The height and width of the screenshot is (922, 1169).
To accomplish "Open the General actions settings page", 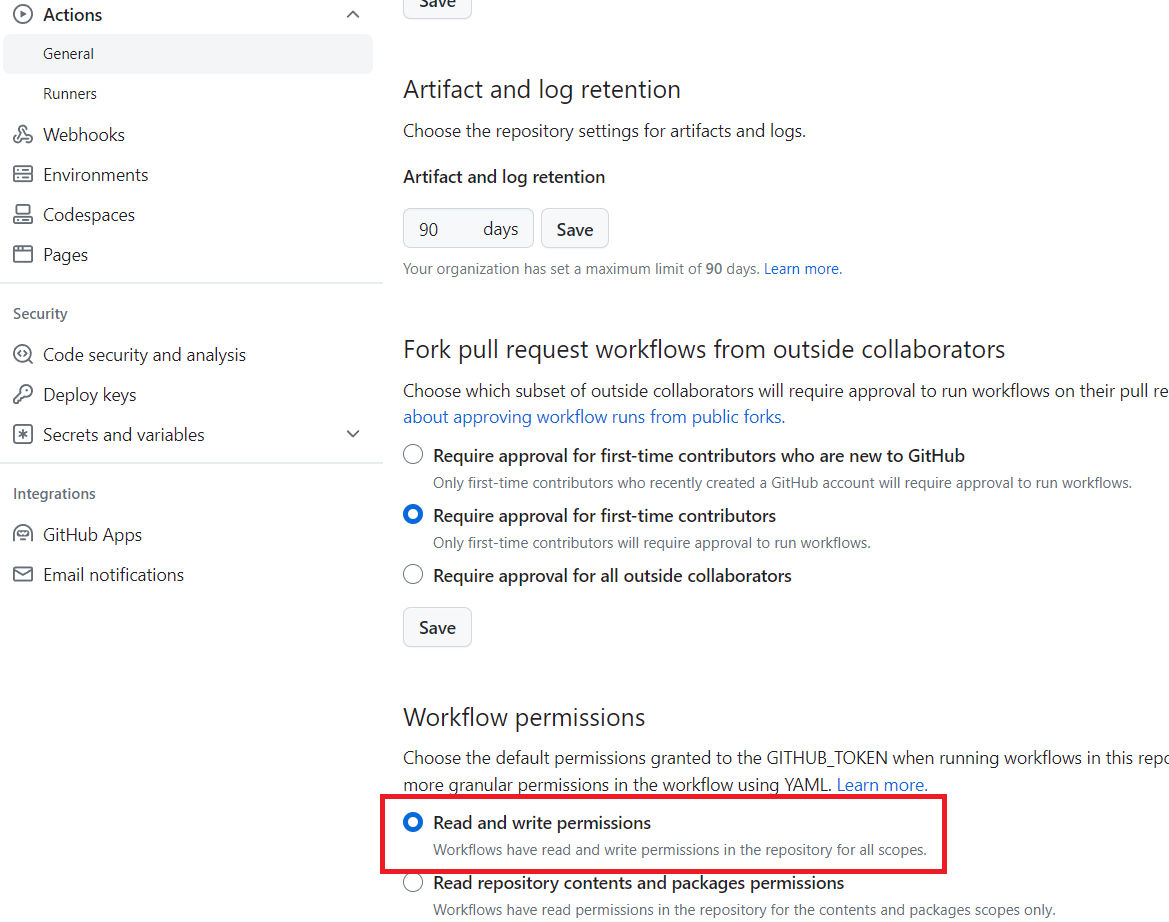I will pos(69,54).
